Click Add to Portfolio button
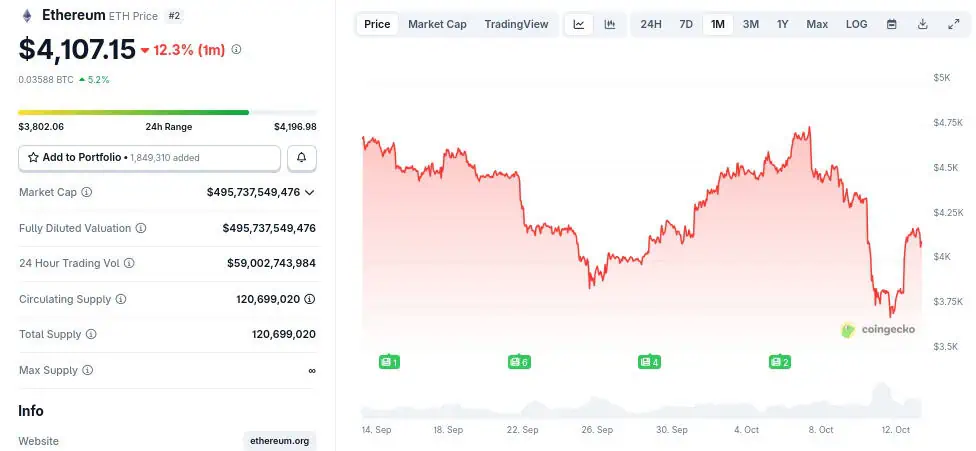The image size is (976, 451). [149, 158]
